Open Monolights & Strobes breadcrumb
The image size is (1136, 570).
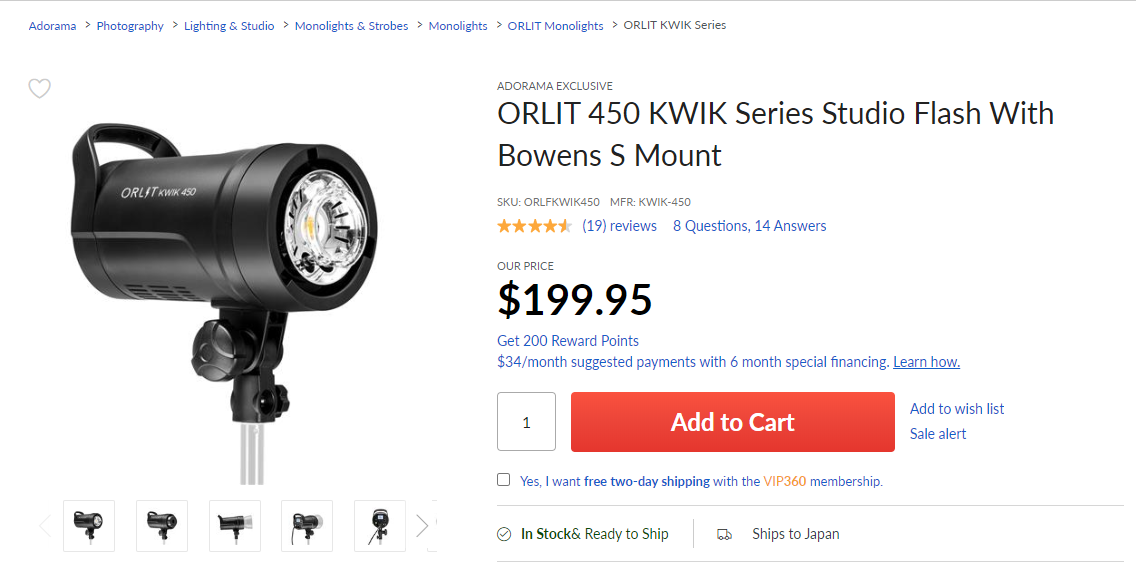[x=351, y=26]
